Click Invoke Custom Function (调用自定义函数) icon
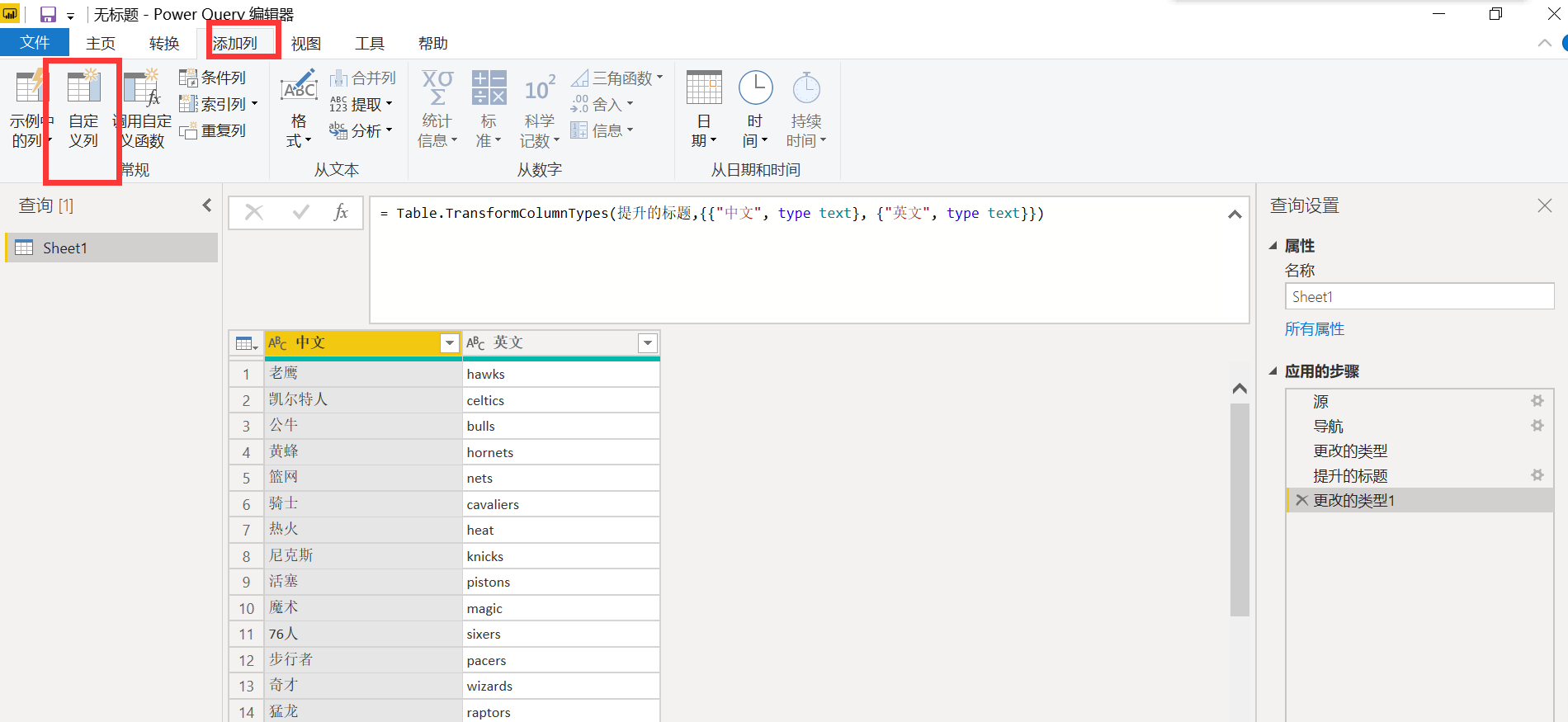Viewport: 1568px width, 722px height. pyautogui.click(x=141, y=87)
